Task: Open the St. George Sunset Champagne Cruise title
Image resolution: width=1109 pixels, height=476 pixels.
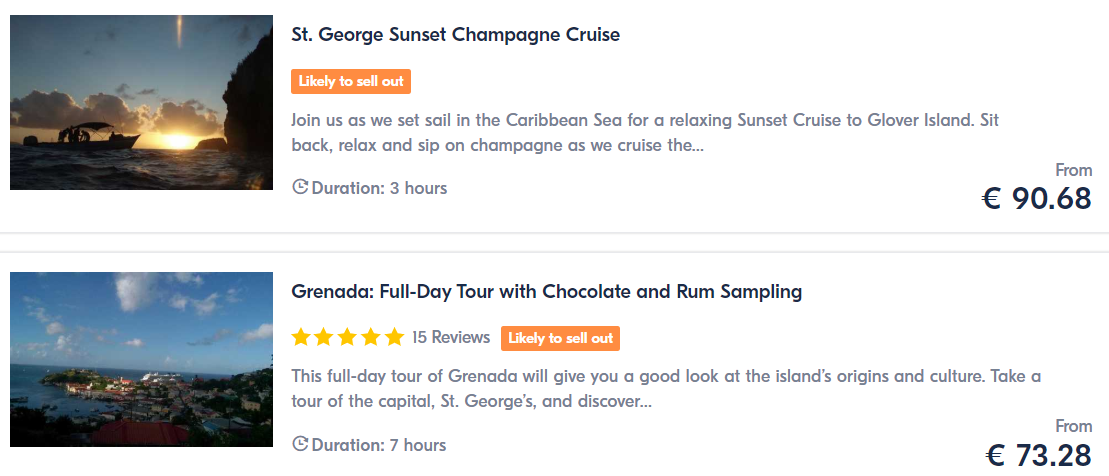Action: pyautogui.click(x=455, y=35)
